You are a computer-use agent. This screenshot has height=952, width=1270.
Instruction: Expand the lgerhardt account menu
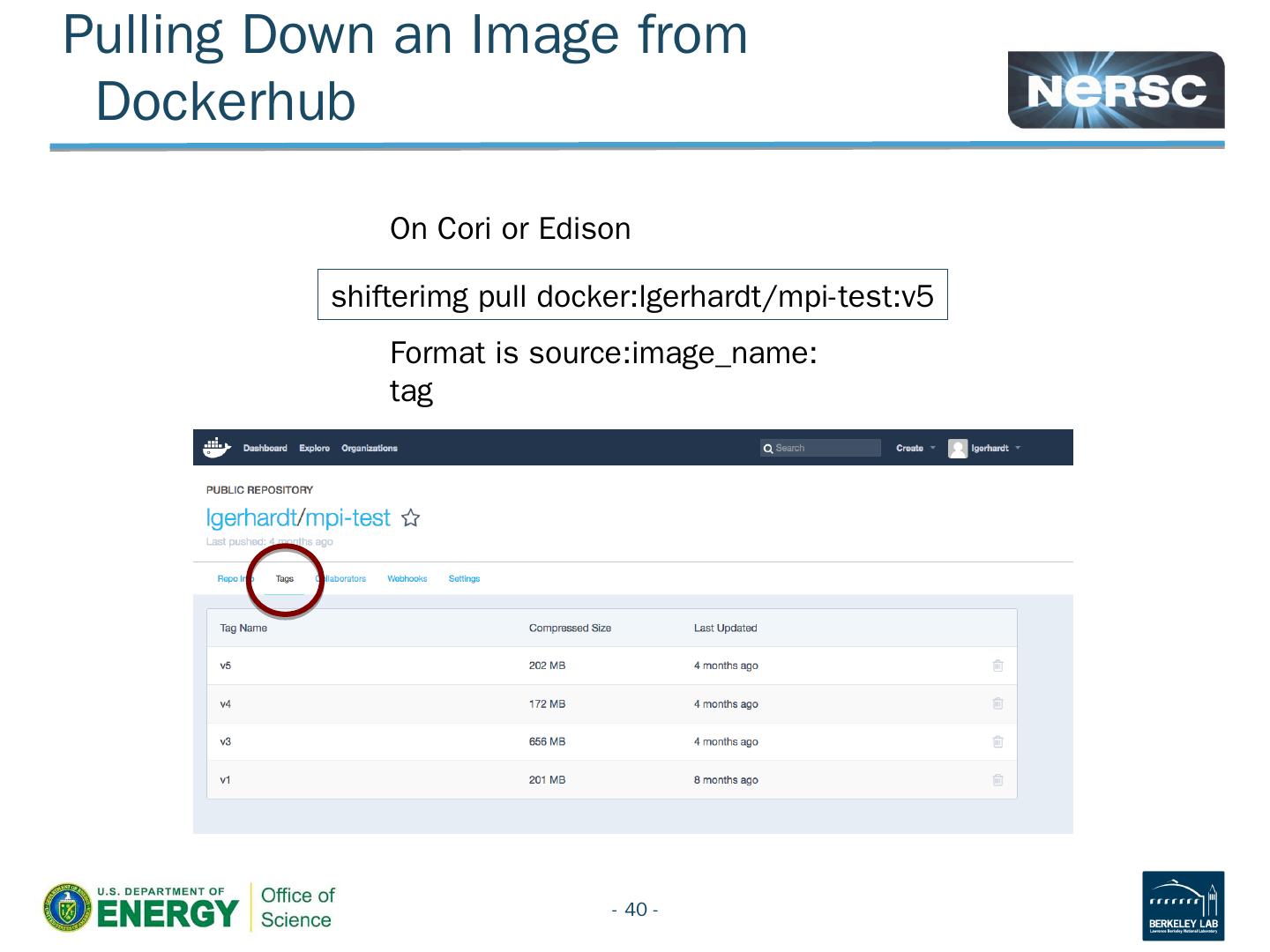pyautogui.click(x=996, y=448)
